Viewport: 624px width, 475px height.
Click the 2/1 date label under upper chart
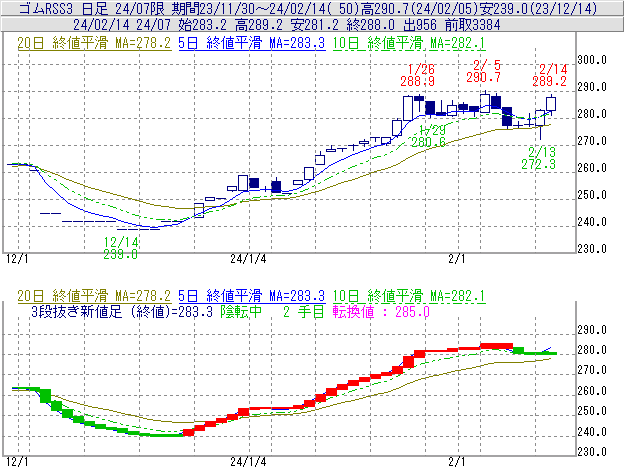tap(457, 259)
